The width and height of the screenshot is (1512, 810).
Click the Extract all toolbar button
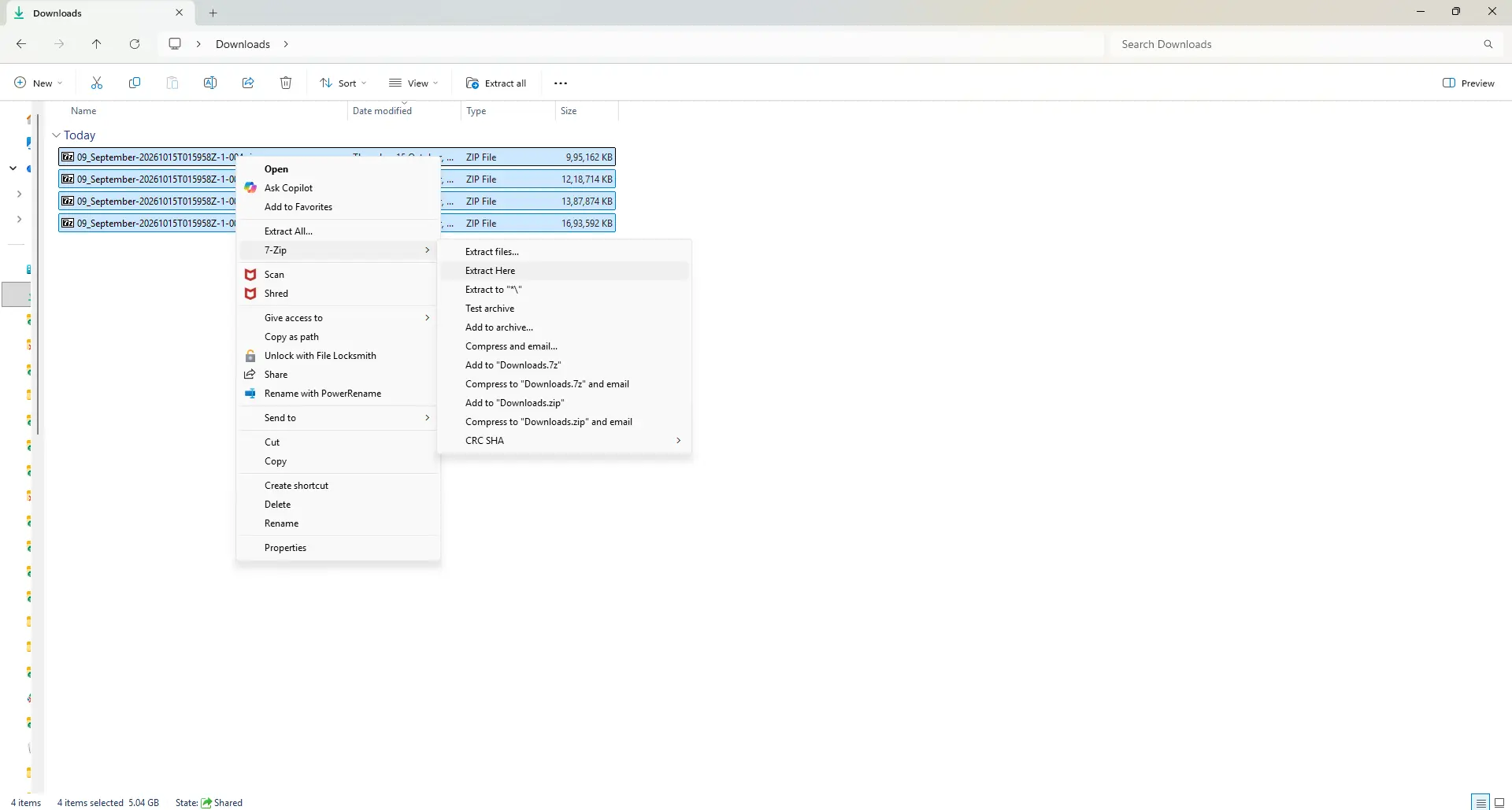pos(496,83)
